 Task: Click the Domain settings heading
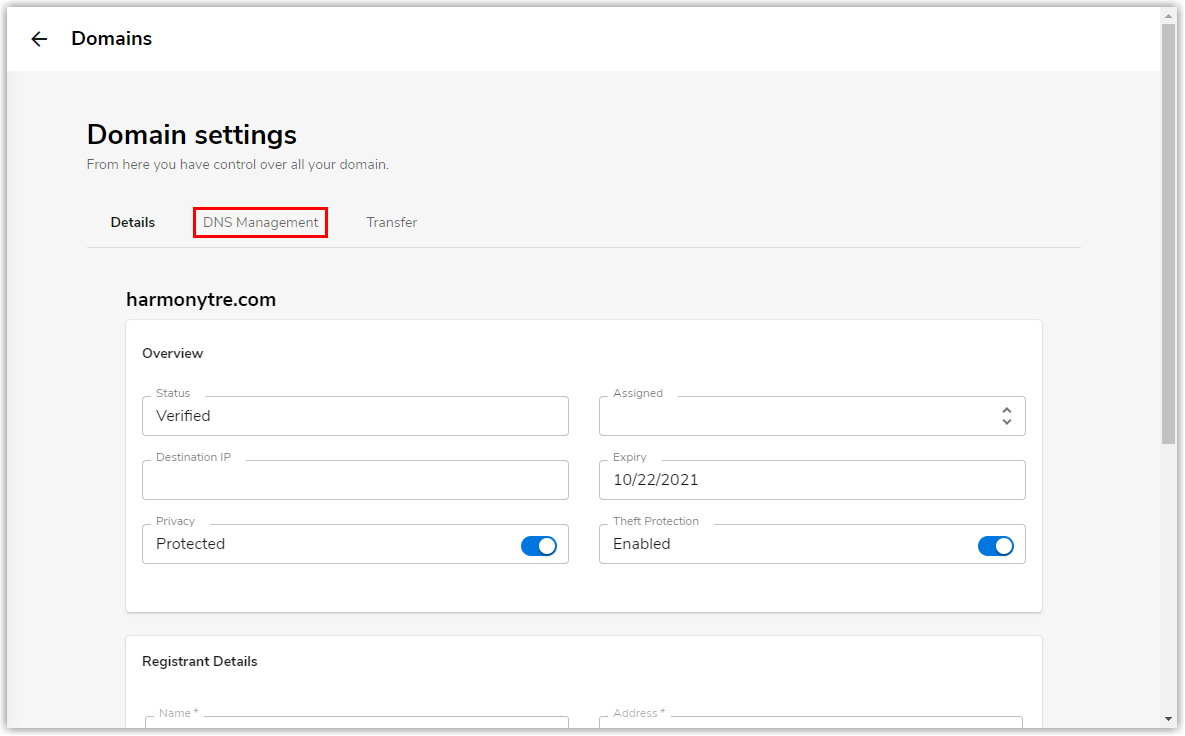pyautogui.click(x=192, y=135)
